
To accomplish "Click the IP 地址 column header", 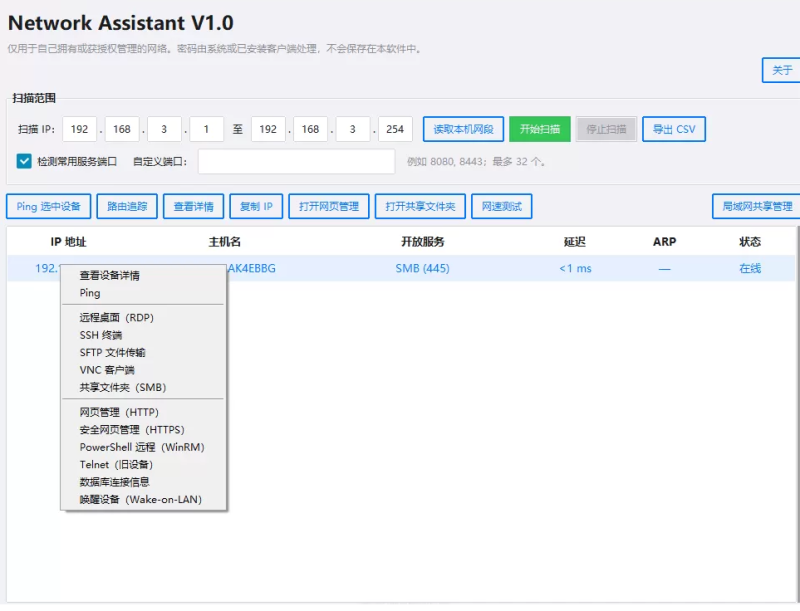I will click(68, 242).
